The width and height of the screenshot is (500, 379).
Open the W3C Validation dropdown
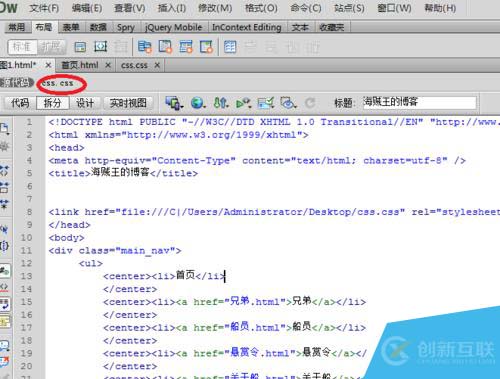[243, 103]
